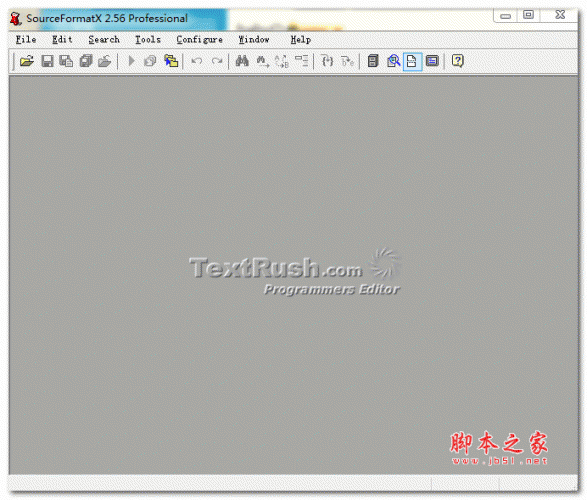Click the colored folders batch icon

171,61
